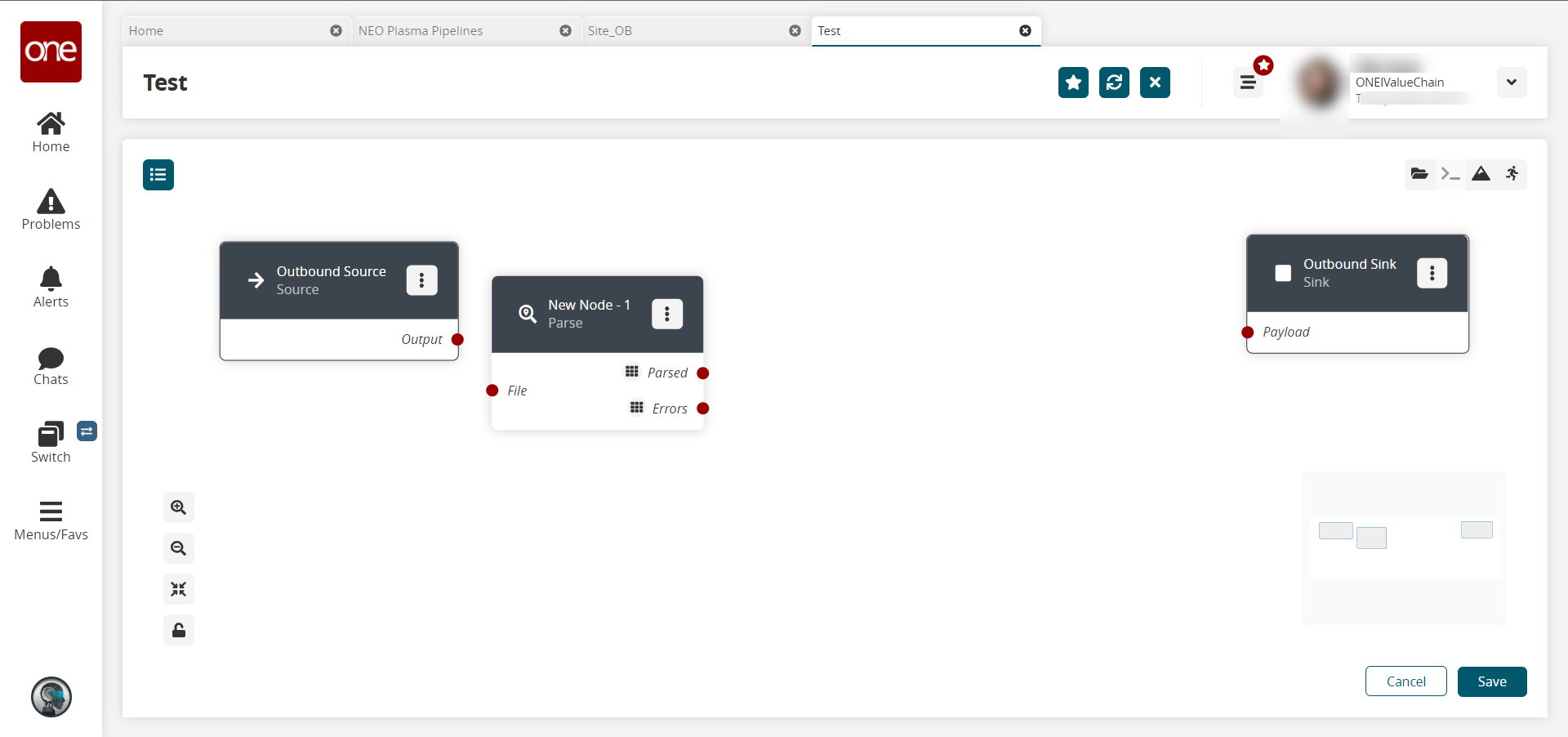Click the triangle icon in pipeline toolbar

click(x=1481, y=174)
